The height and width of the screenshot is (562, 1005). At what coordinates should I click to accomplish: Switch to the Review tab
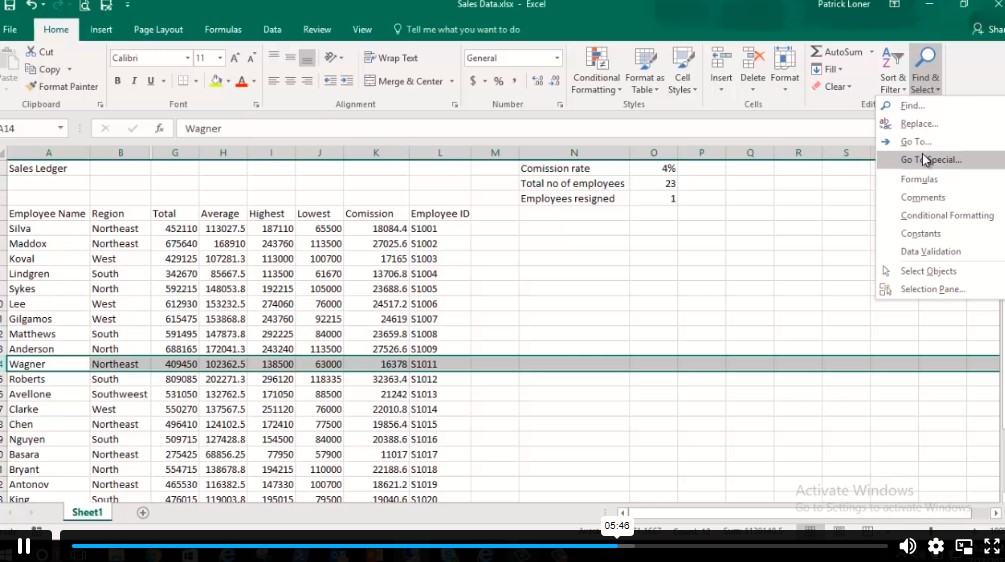(x=317, y=29)
